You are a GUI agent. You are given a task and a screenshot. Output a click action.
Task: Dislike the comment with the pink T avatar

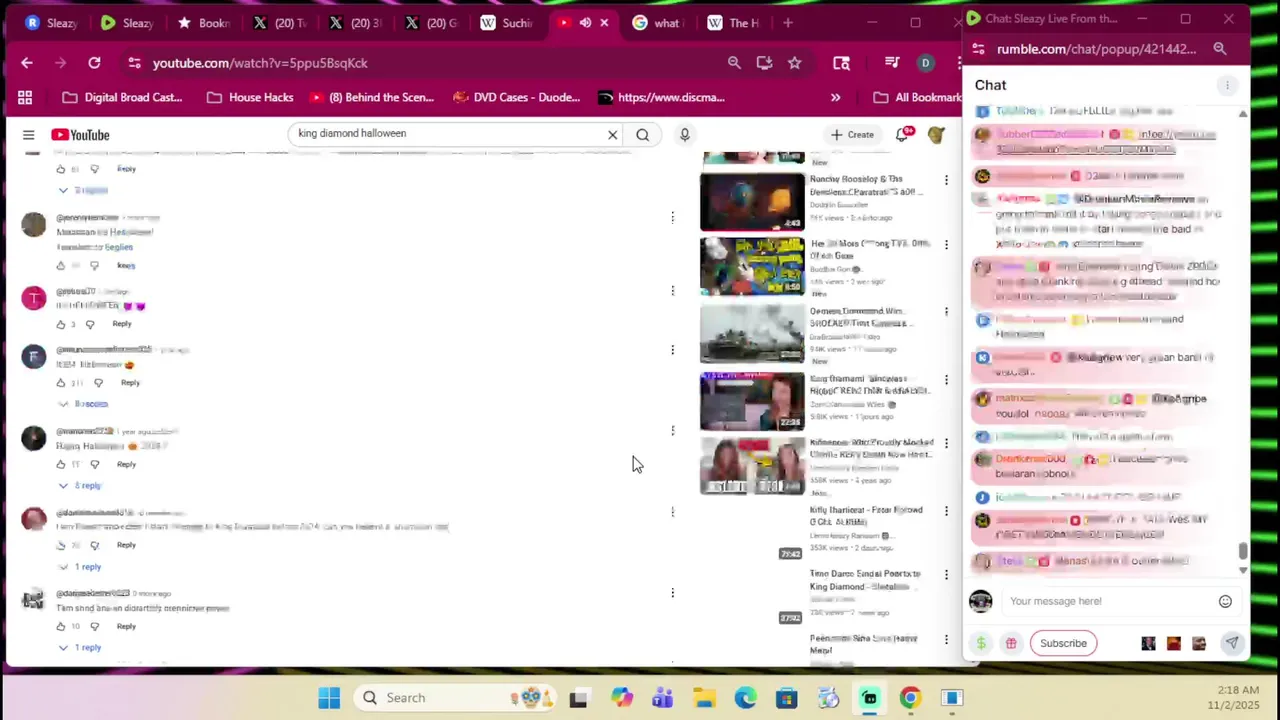pos(90,324)
